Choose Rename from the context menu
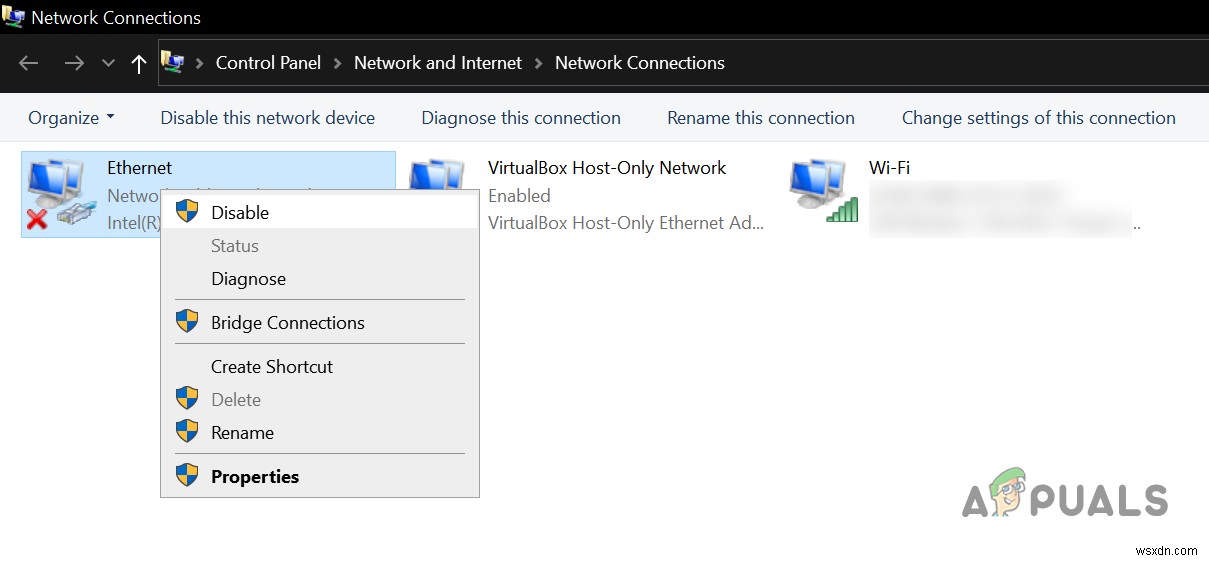The width and height of the screenshot is (1209, 561). pos(242,432)
